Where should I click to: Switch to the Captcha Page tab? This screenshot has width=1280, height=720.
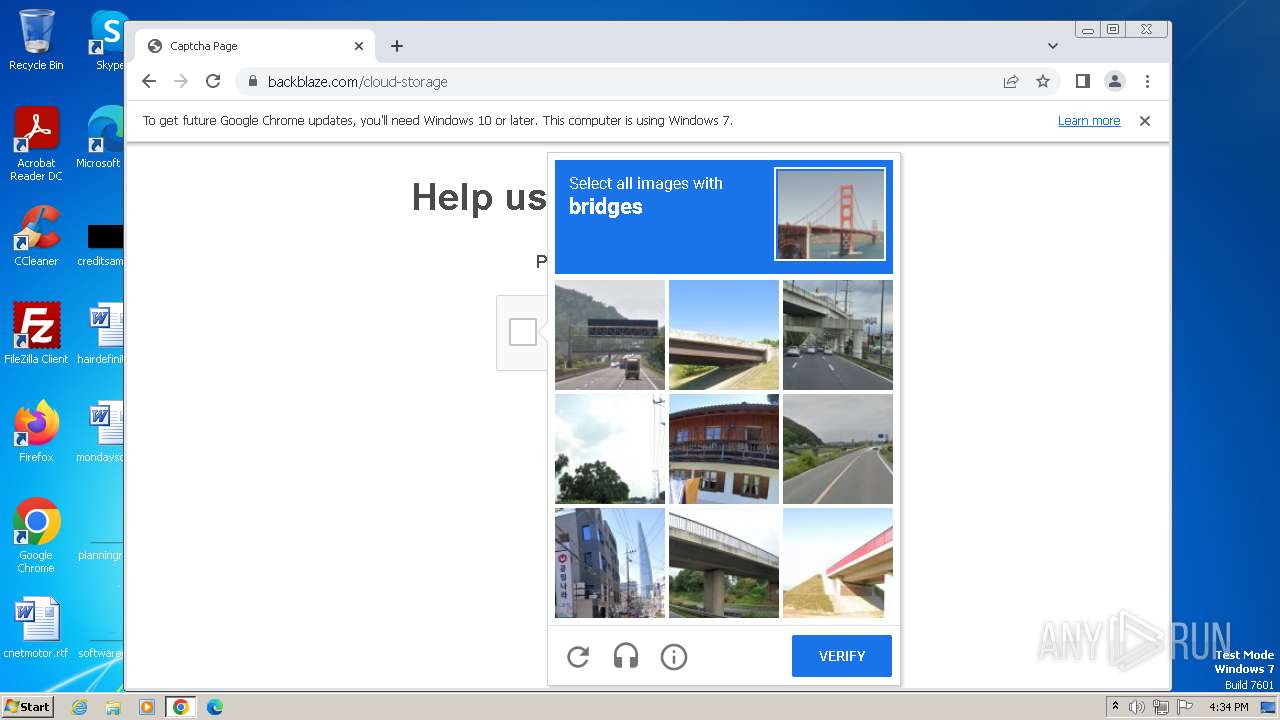pos(255,46)
